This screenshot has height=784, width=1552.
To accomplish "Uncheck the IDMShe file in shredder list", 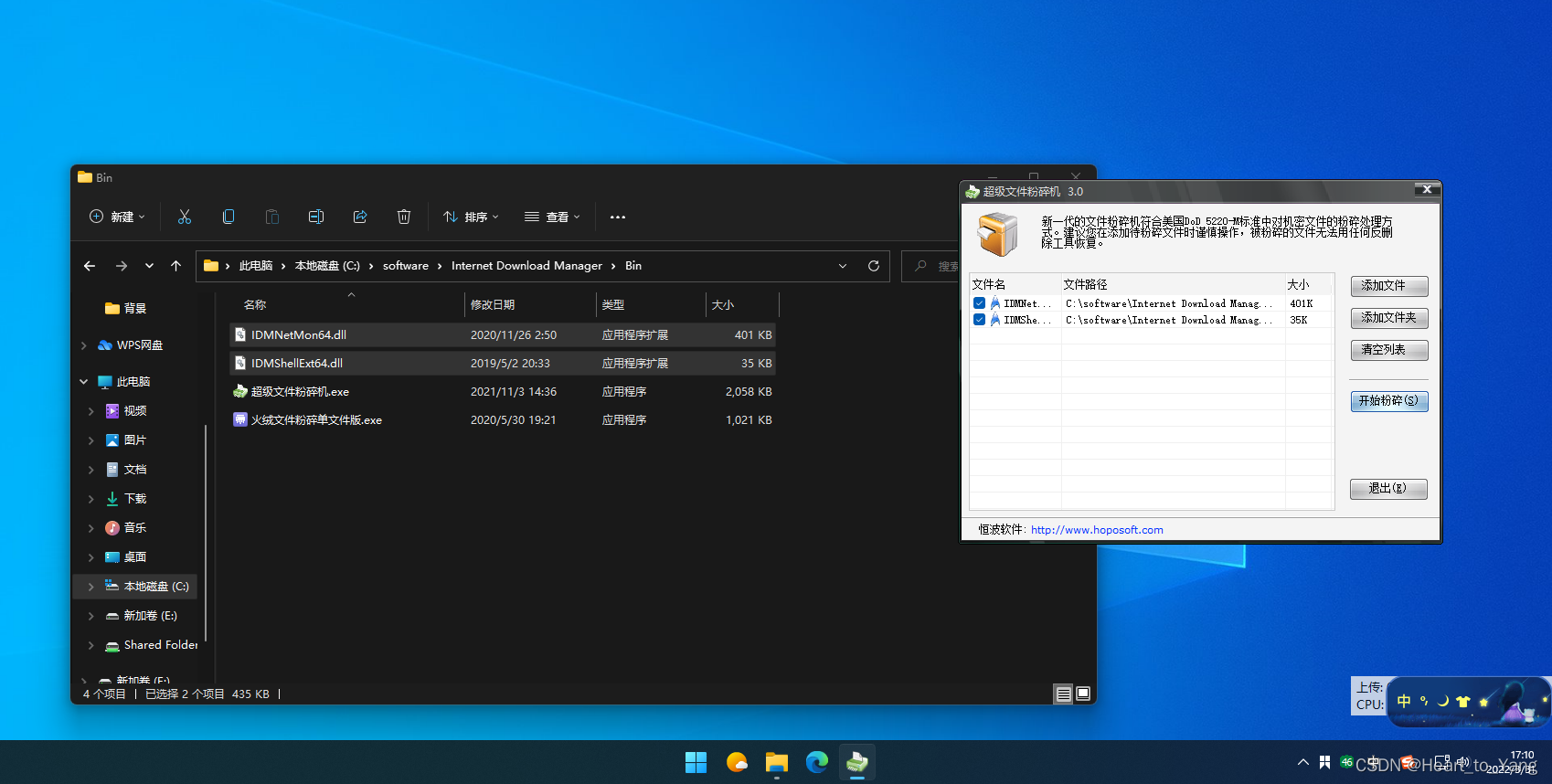I will (980, 320).
